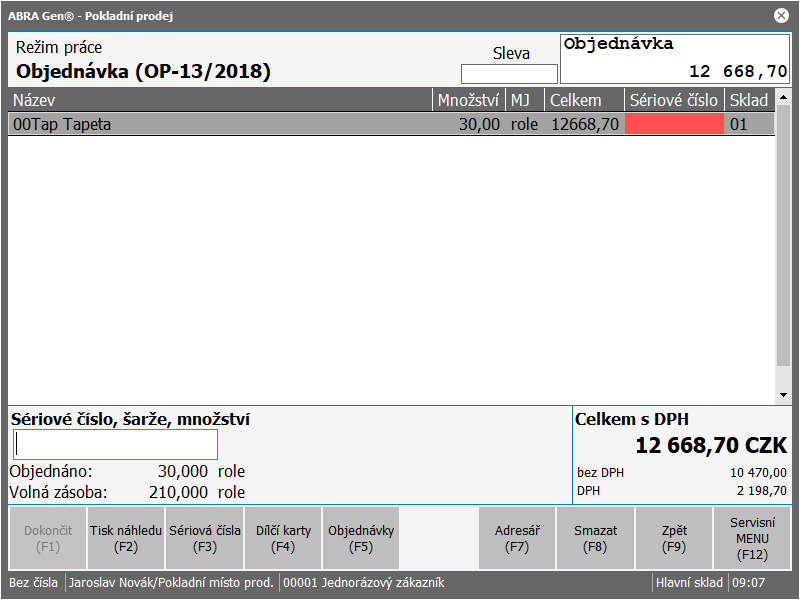
Task: Click the Název column header
Action: click(x=220, y=100)
